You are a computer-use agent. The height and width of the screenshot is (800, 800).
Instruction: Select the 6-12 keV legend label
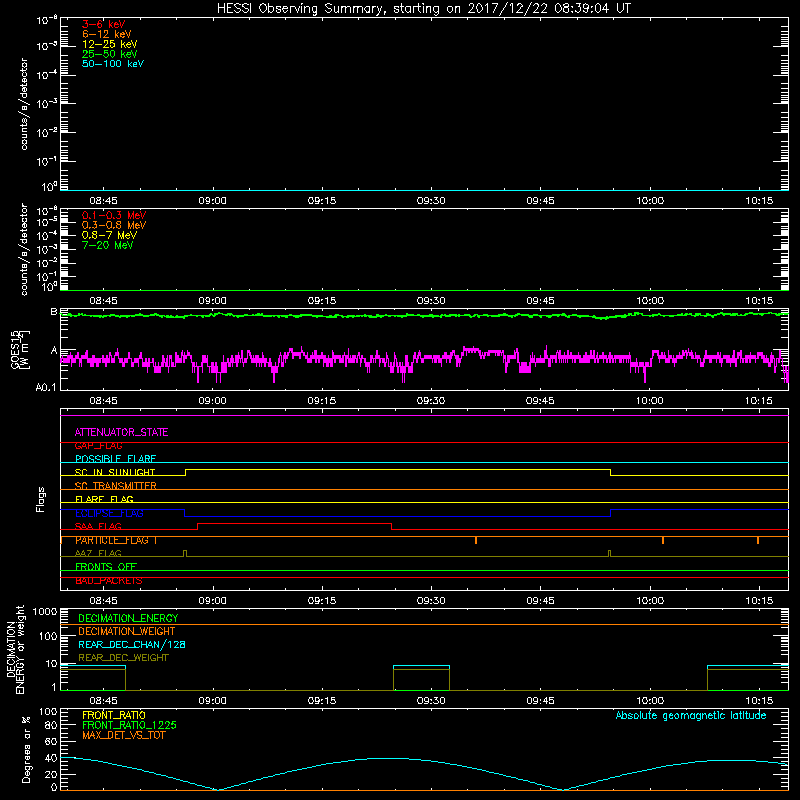(107, 34)
